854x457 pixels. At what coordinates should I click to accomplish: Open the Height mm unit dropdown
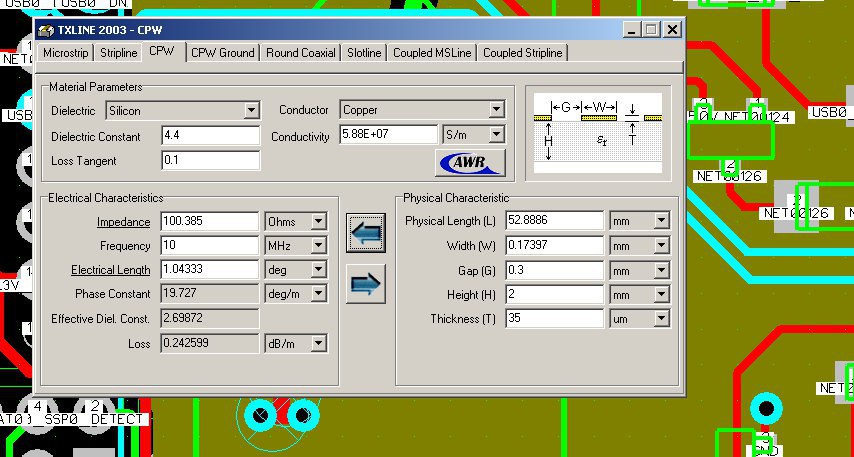(661, 295)
